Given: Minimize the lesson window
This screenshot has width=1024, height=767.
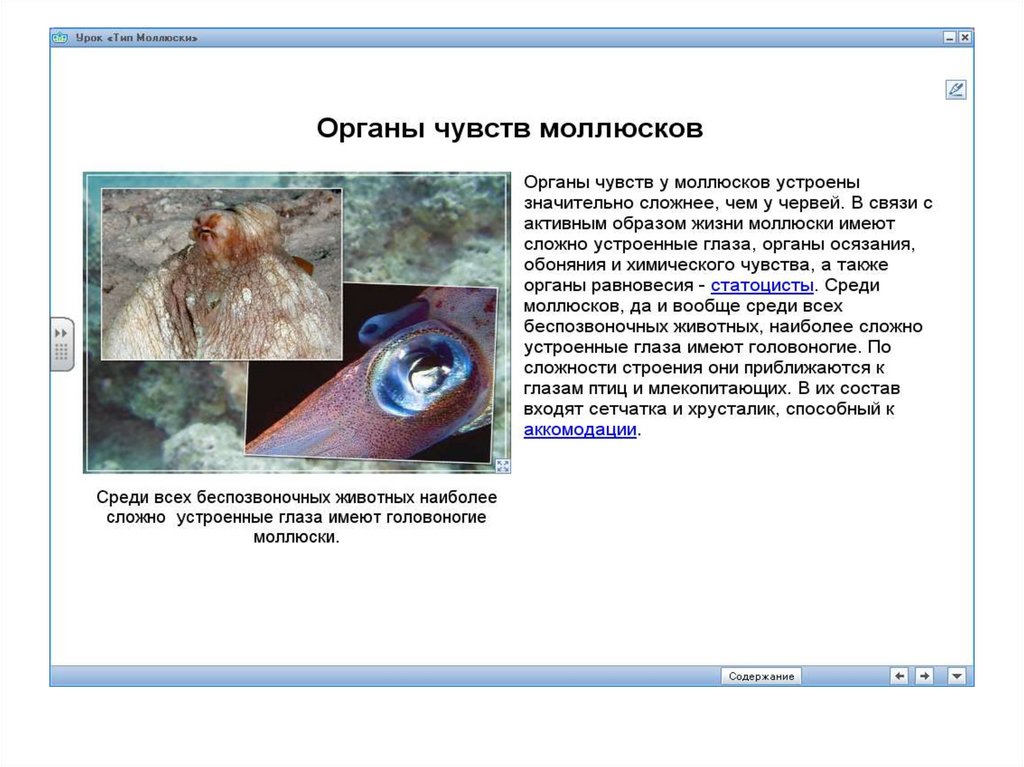Looking at the screenshot, I should tap(950, 38).
